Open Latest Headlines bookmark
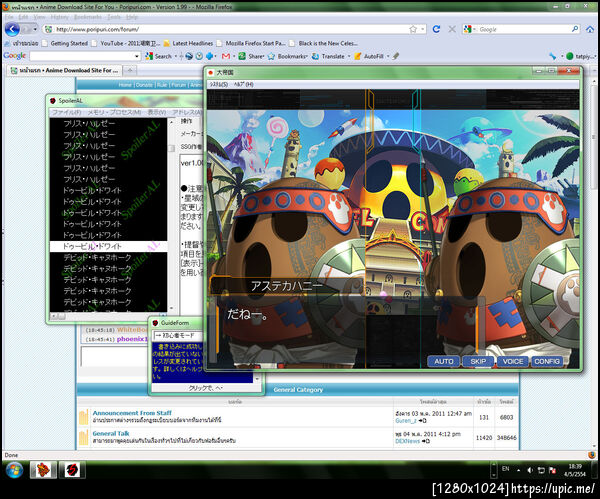This screenshot has width=600, height=499. click(189, 43)
